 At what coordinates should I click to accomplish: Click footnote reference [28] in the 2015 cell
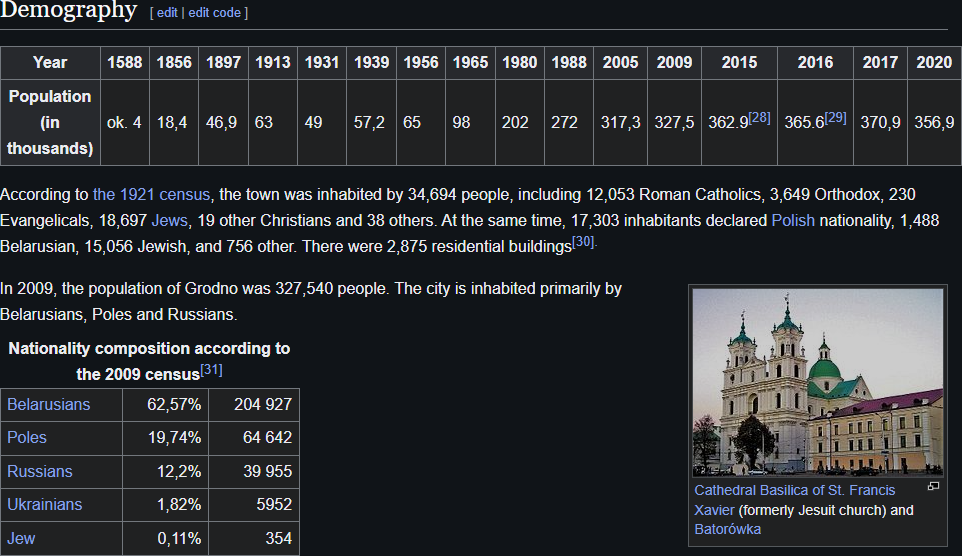click(x=759, y=117)
